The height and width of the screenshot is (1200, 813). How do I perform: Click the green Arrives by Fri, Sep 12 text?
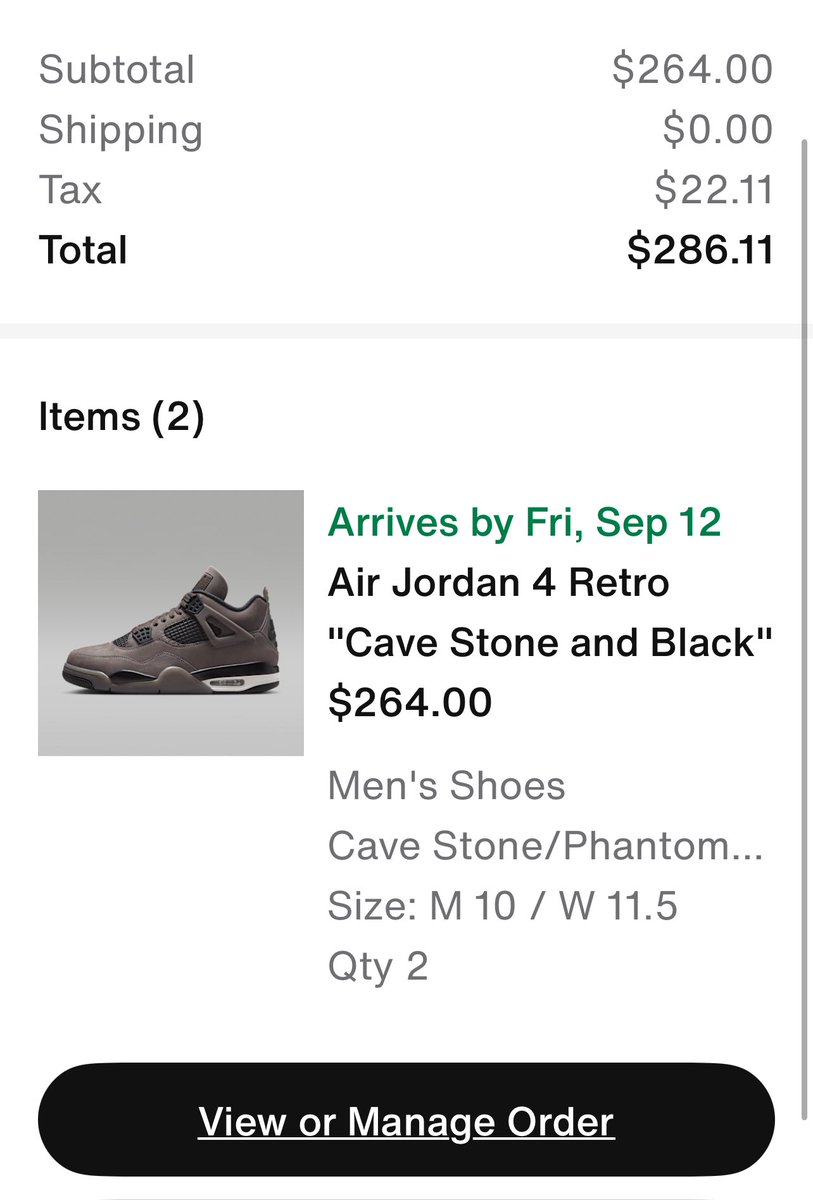(524, 521)
